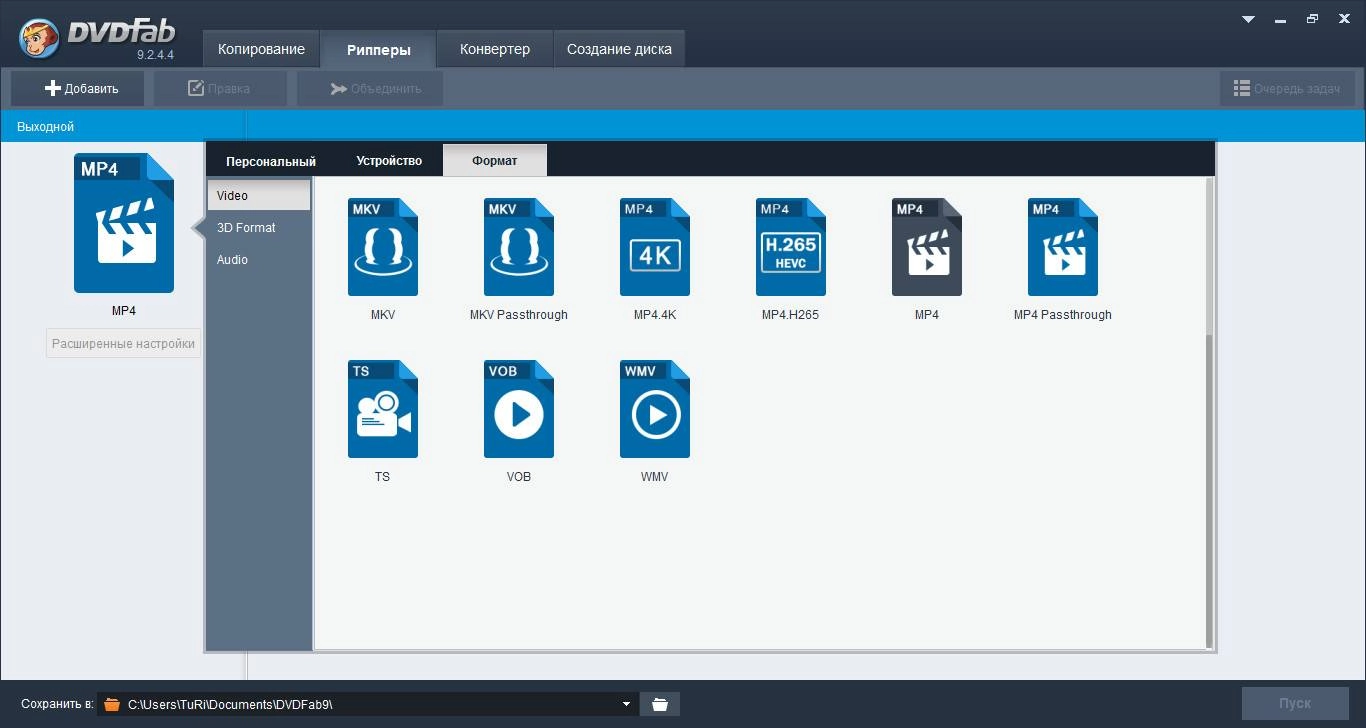Image resolution: width=1366 pixels, height=728 pixels.
Task: Click the Правка button
Action: pos(220,88)
